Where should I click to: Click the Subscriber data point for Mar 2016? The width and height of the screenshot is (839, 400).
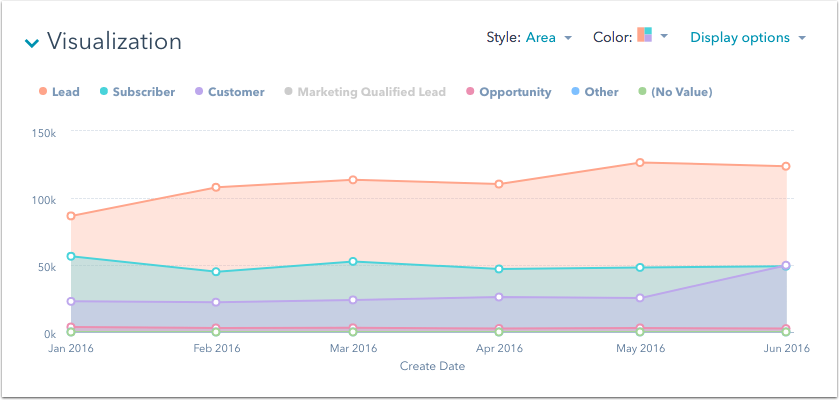point(353,261)
